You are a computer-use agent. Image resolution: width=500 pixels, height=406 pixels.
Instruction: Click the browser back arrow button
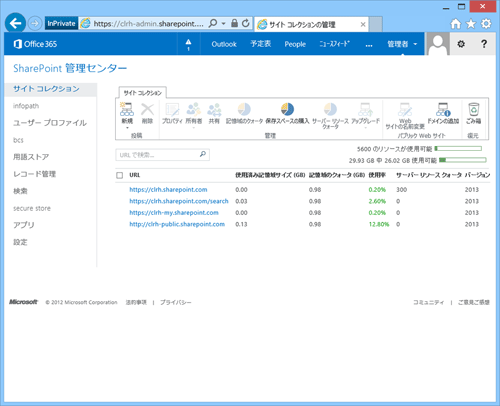(x=15, y=23)
